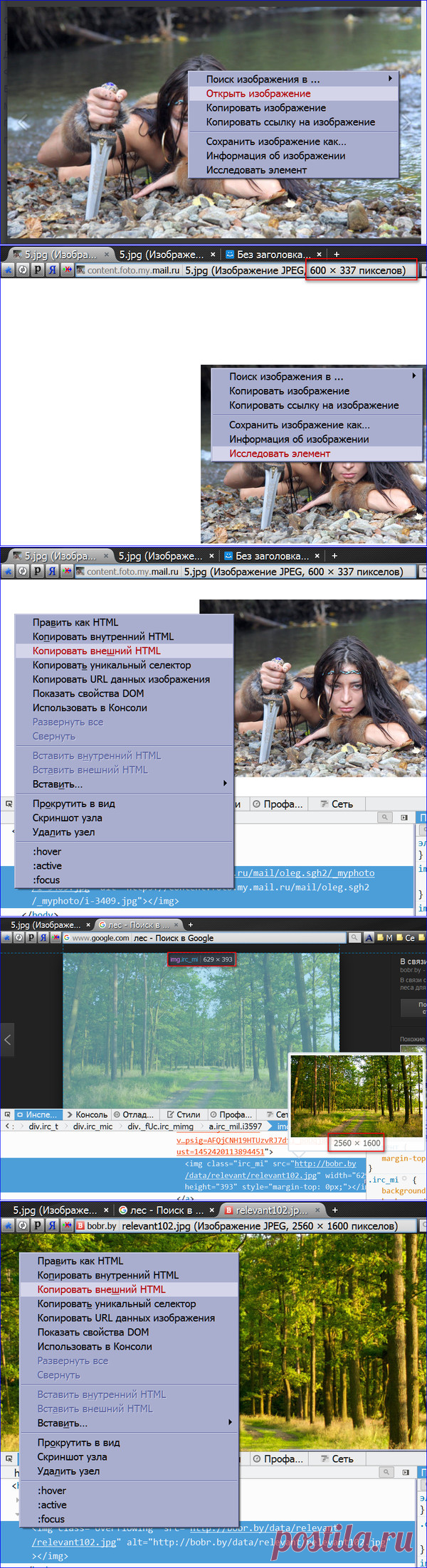Show previous image with Google viewer left arrow
Viewport: 427px width, 1568px height.
[x=7, y=1040]
